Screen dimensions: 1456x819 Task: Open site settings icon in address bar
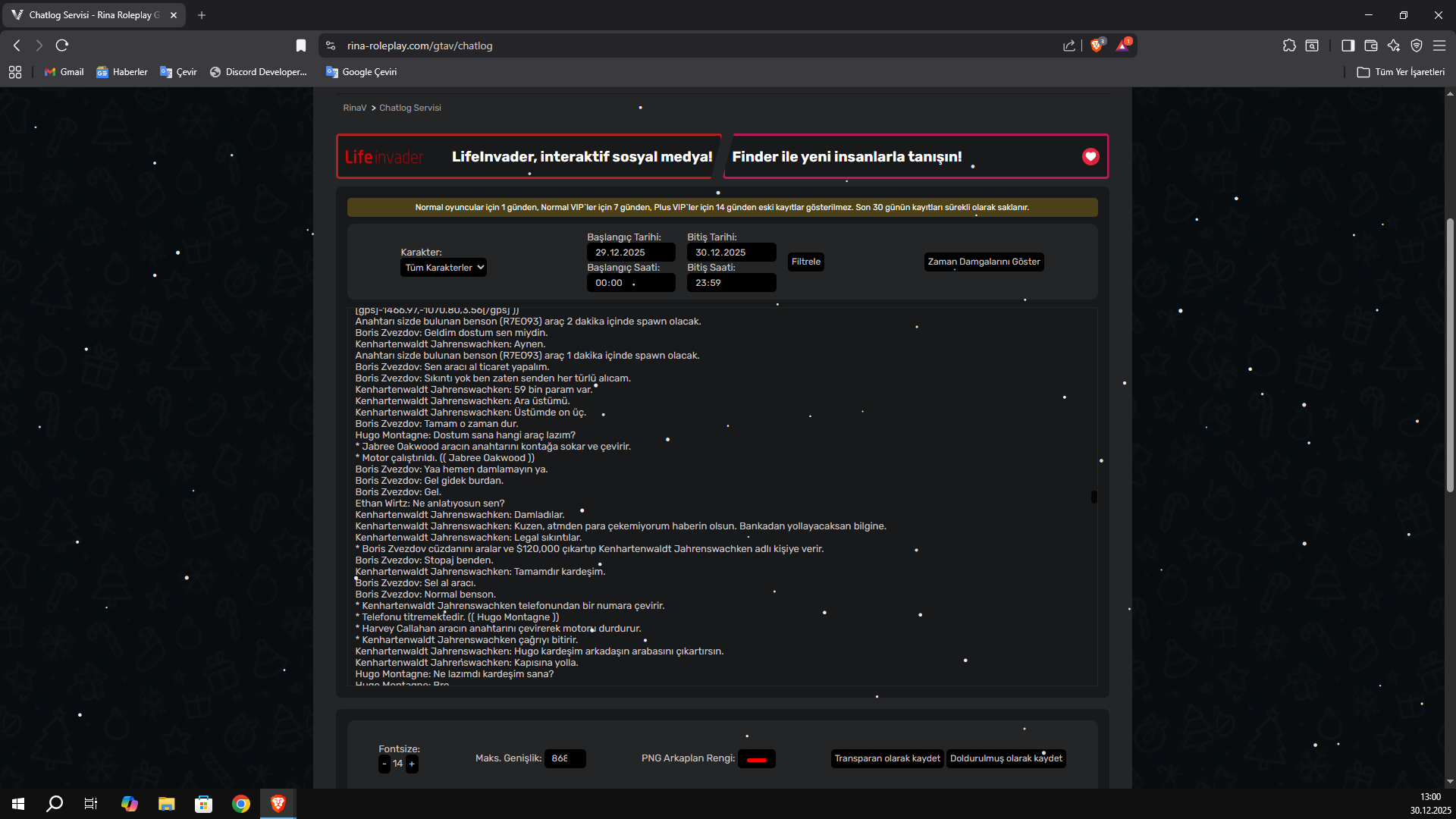click(331, 45)
